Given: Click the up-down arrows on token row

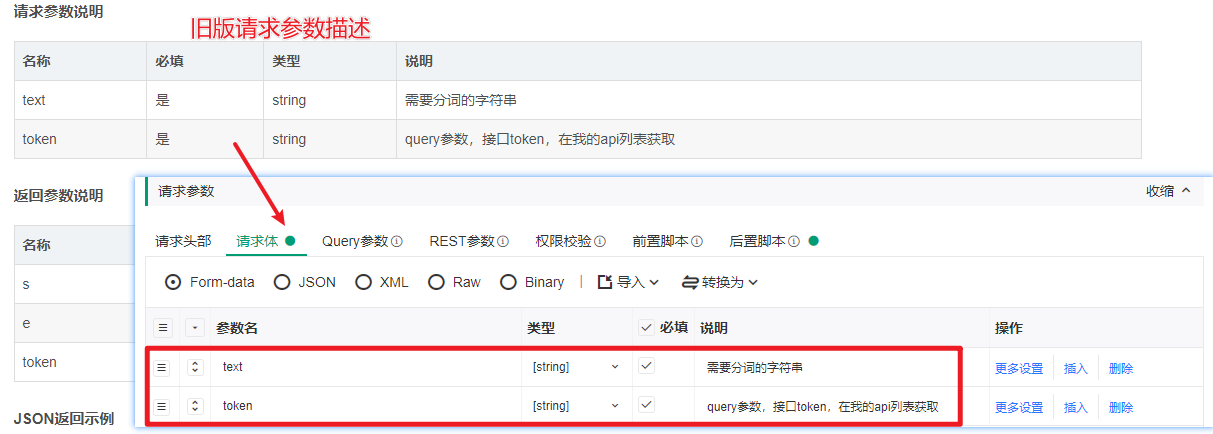Looking at the screenshot, I should 195,406.
